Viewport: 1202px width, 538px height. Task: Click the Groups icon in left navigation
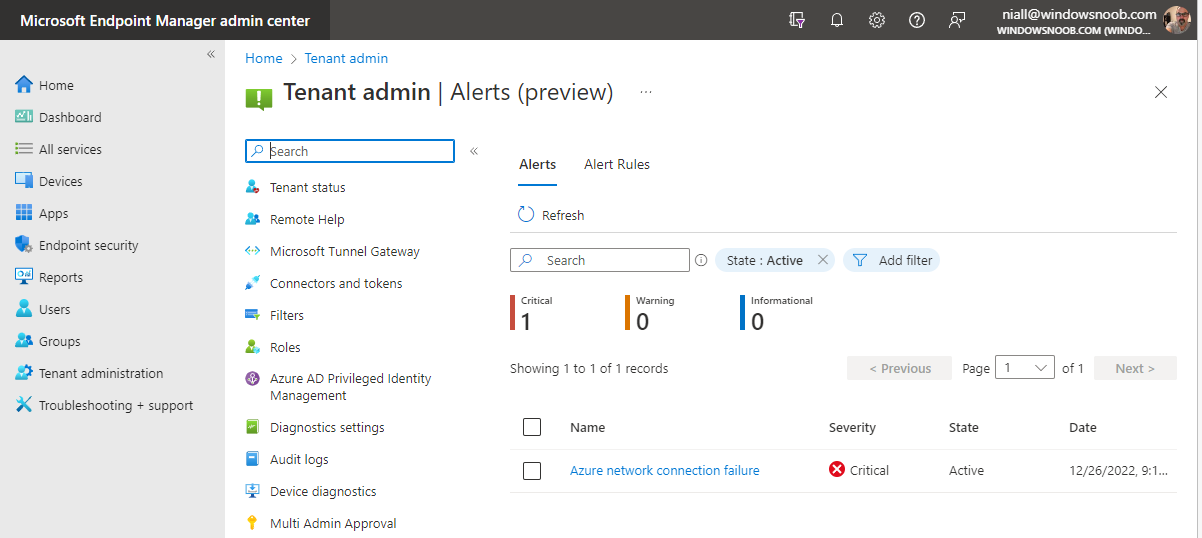point(24,341)
